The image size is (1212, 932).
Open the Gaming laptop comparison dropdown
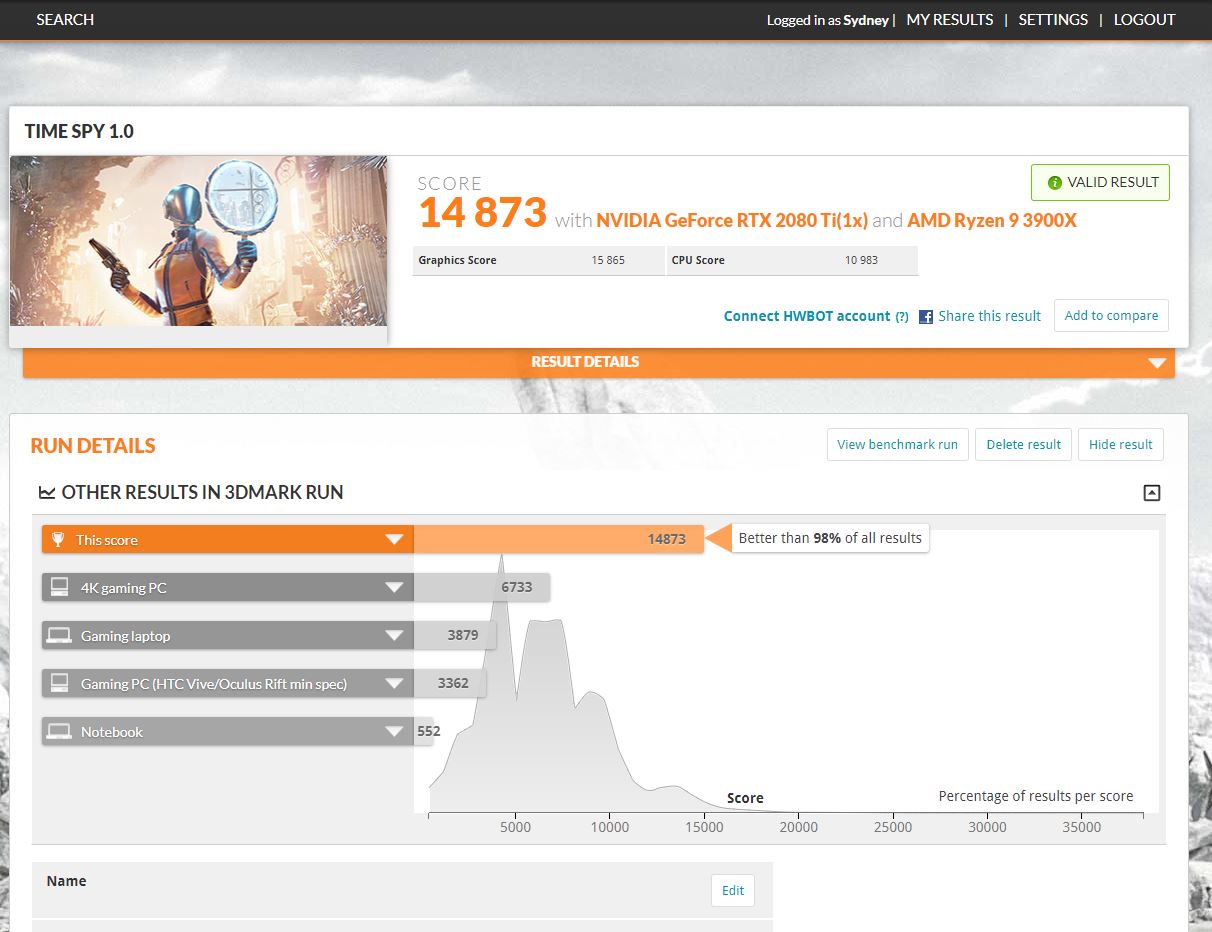pyautogui.click(x=395, y=635)
